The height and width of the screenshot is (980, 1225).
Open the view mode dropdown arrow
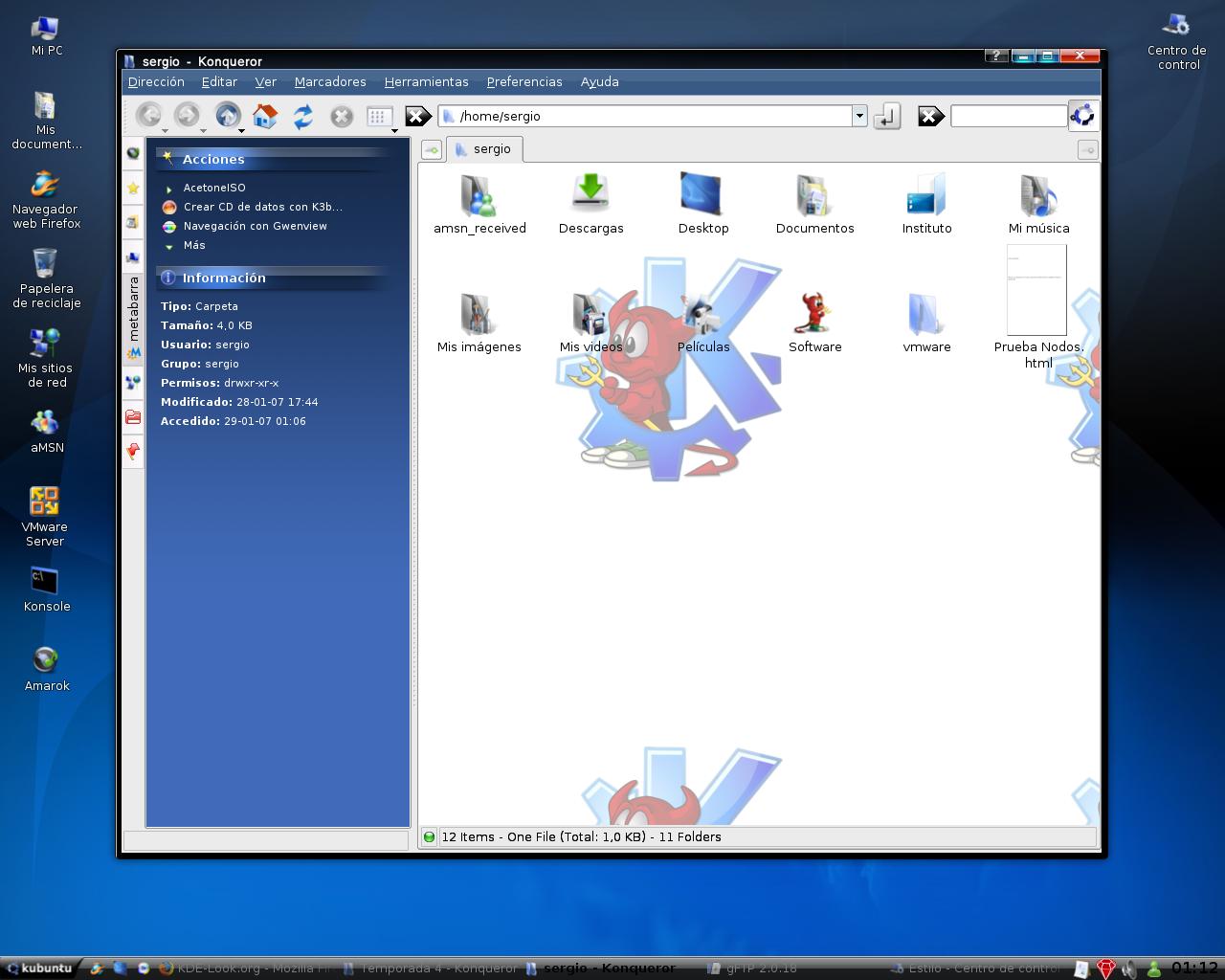coord(394,130)
